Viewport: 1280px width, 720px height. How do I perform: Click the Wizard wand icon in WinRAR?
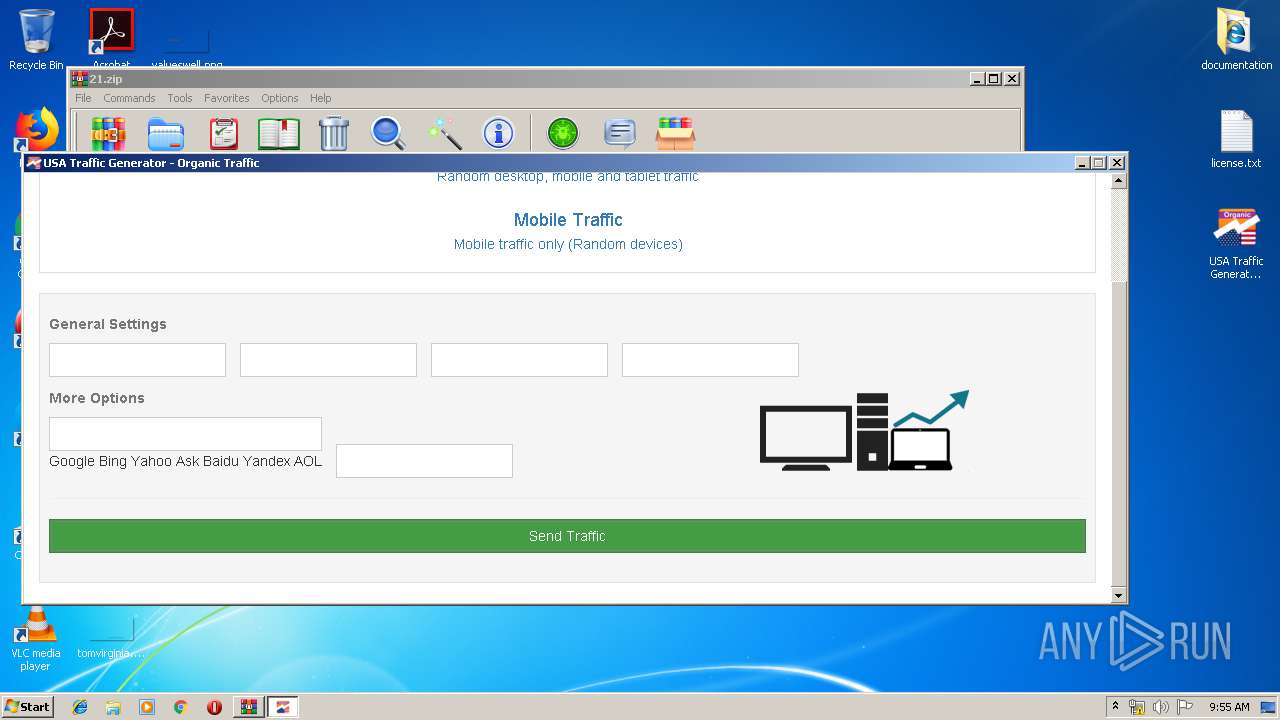coord(444,133)
